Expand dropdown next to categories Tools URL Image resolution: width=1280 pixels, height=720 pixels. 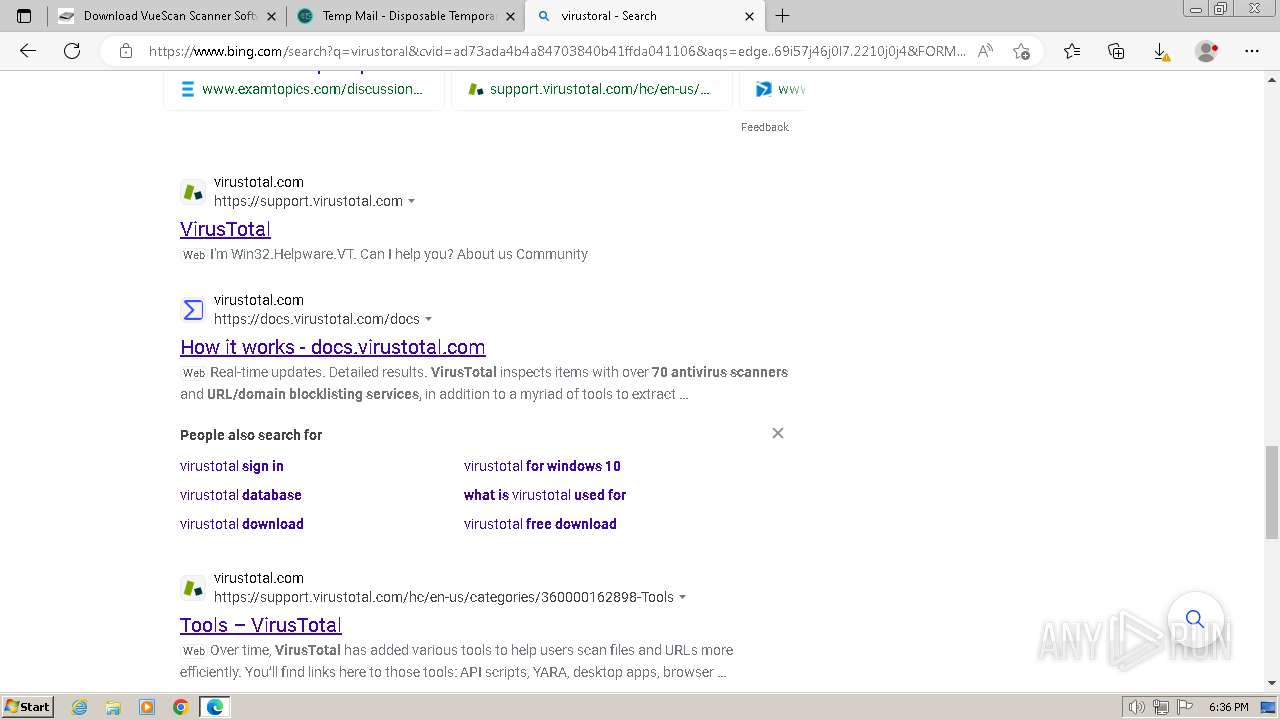[683, 597]
